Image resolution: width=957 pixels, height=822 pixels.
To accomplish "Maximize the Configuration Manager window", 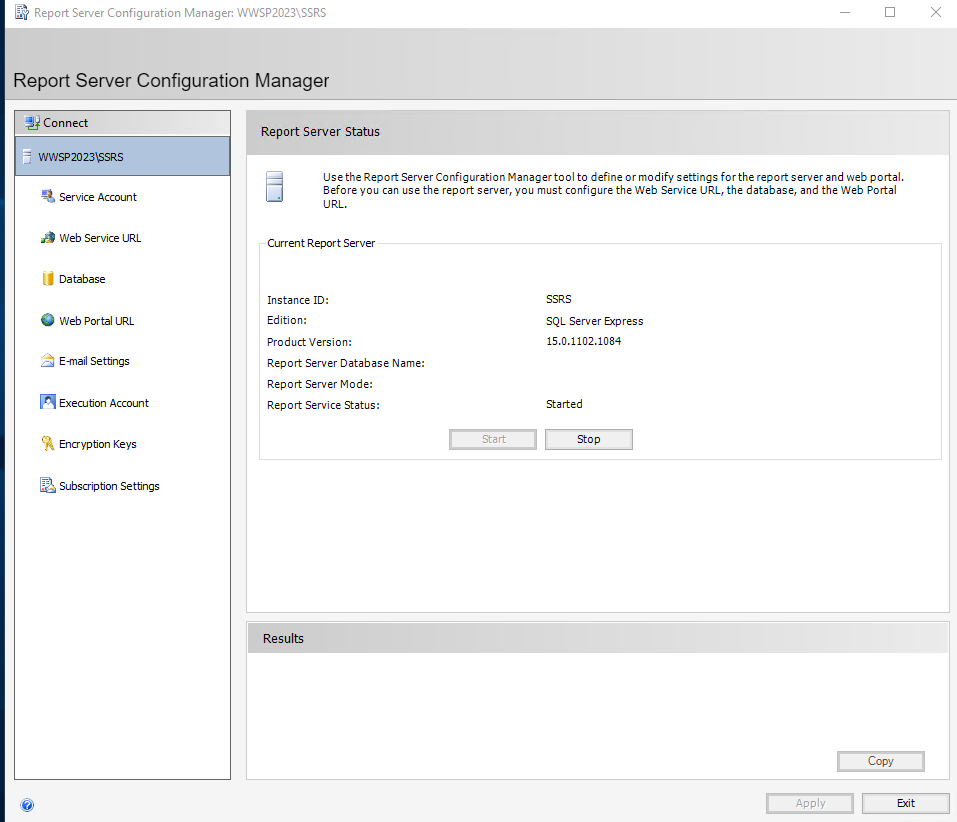I will pos(890,12).
